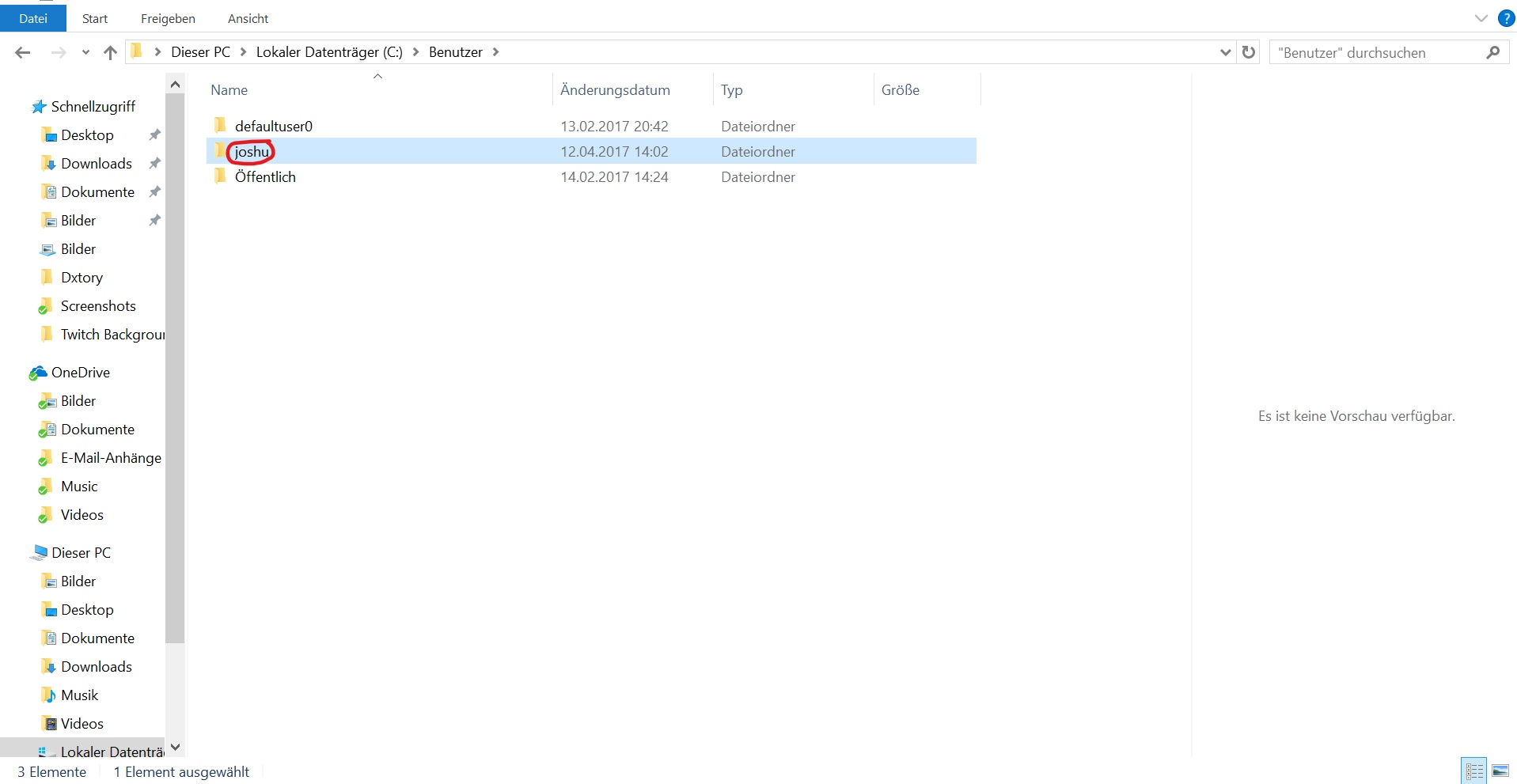Click the search magnifier icon
Screen dimensions: 1517x784
coord(1492,52)
